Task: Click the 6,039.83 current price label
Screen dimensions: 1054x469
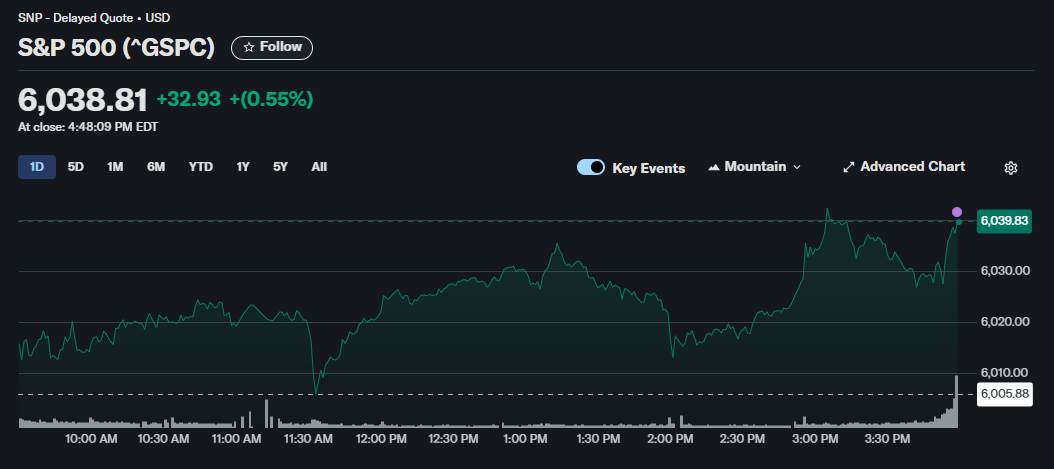Action: (x=1004, y=220)
